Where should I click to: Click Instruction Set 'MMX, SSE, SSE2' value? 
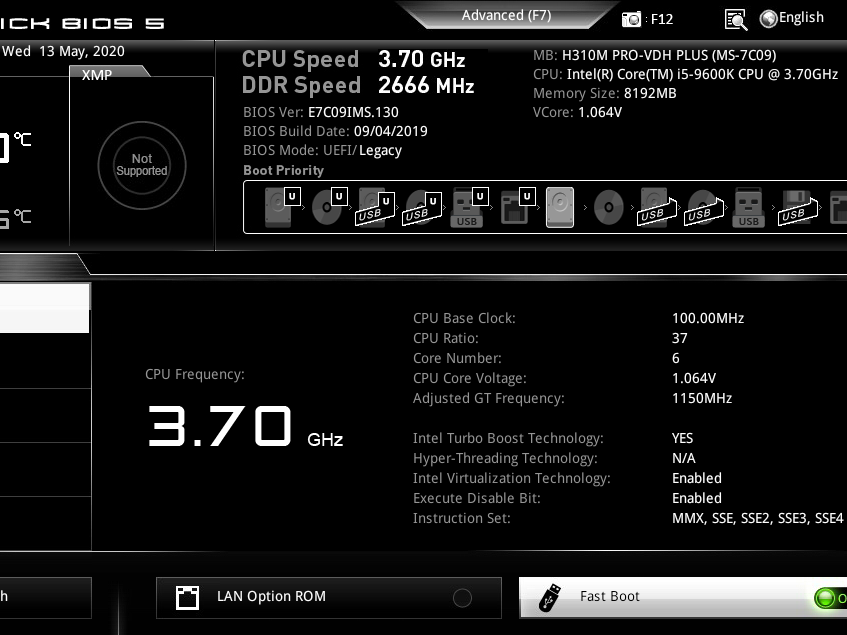757,518
